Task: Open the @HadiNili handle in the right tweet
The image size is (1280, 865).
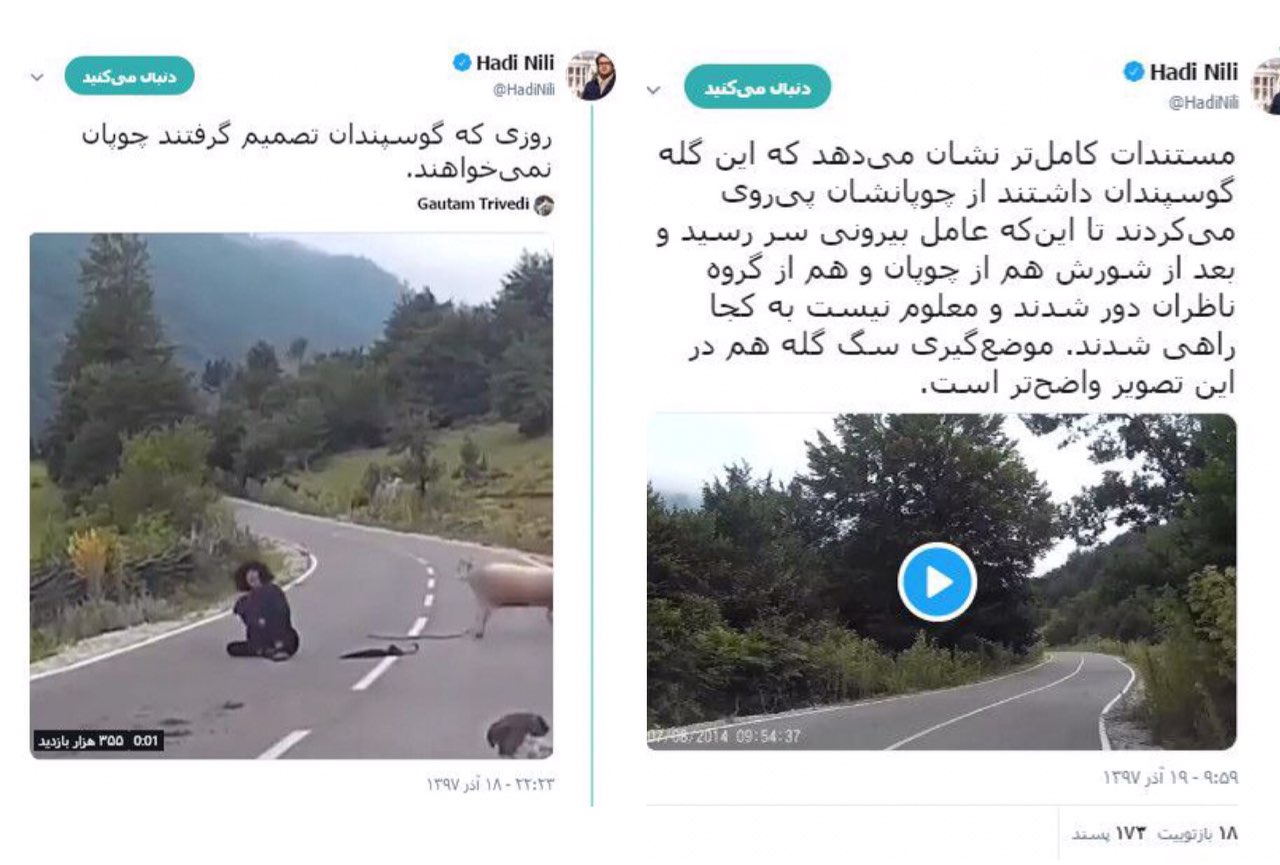Action: [x=1204, y=102]
